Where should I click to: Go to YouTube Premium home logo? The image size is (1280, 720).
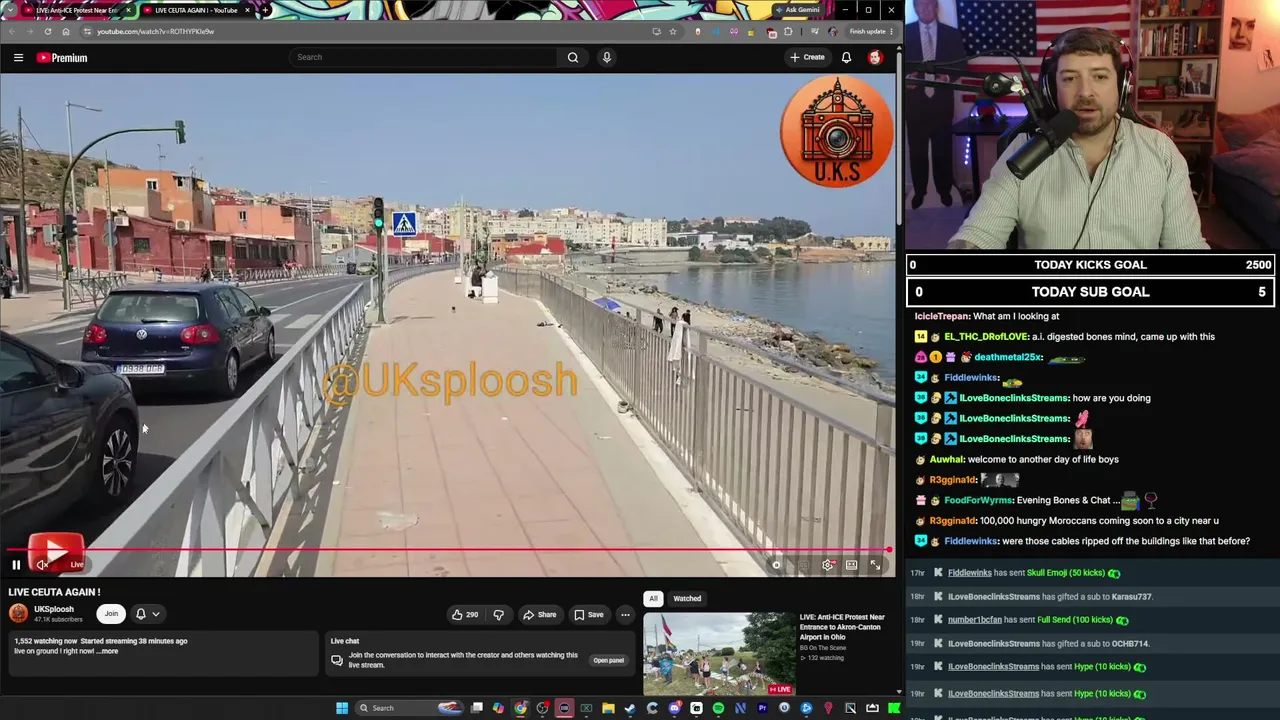click(x=62, y=58)
